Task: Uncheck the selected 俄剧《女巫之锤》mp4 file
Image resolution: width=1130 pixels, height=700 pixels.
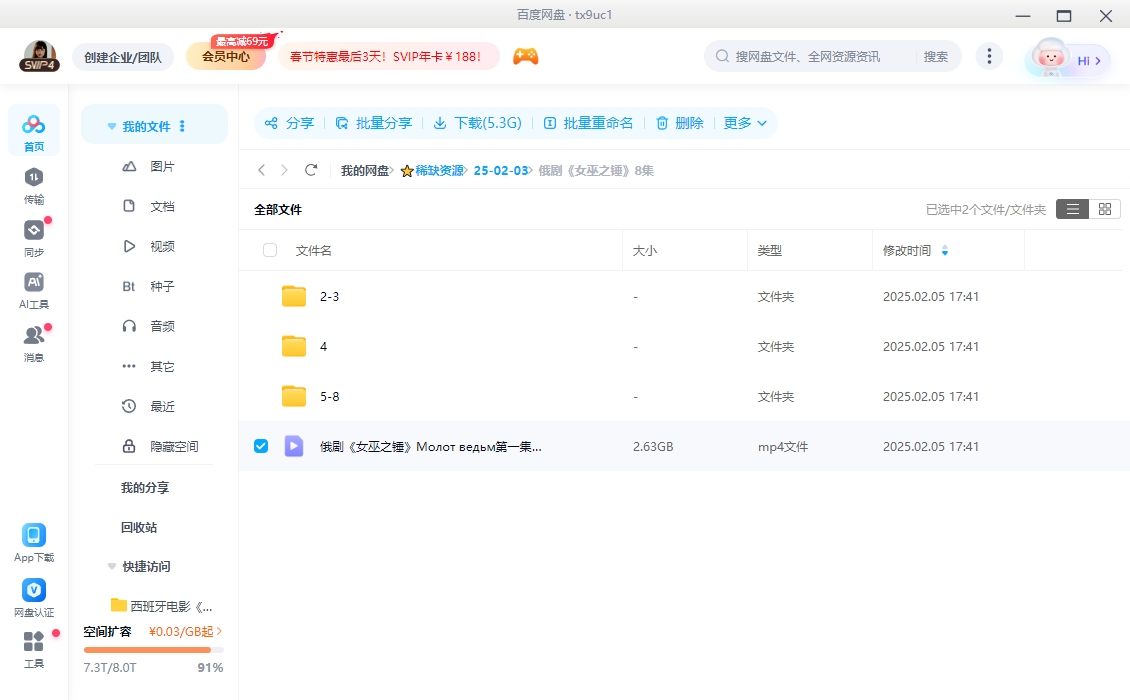Action: click(261, 446)
